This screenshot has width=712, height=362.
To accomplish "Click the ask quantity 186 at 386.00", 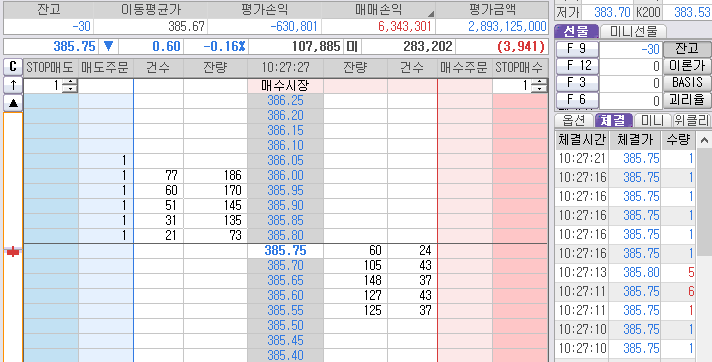I will tap(216, 176).
